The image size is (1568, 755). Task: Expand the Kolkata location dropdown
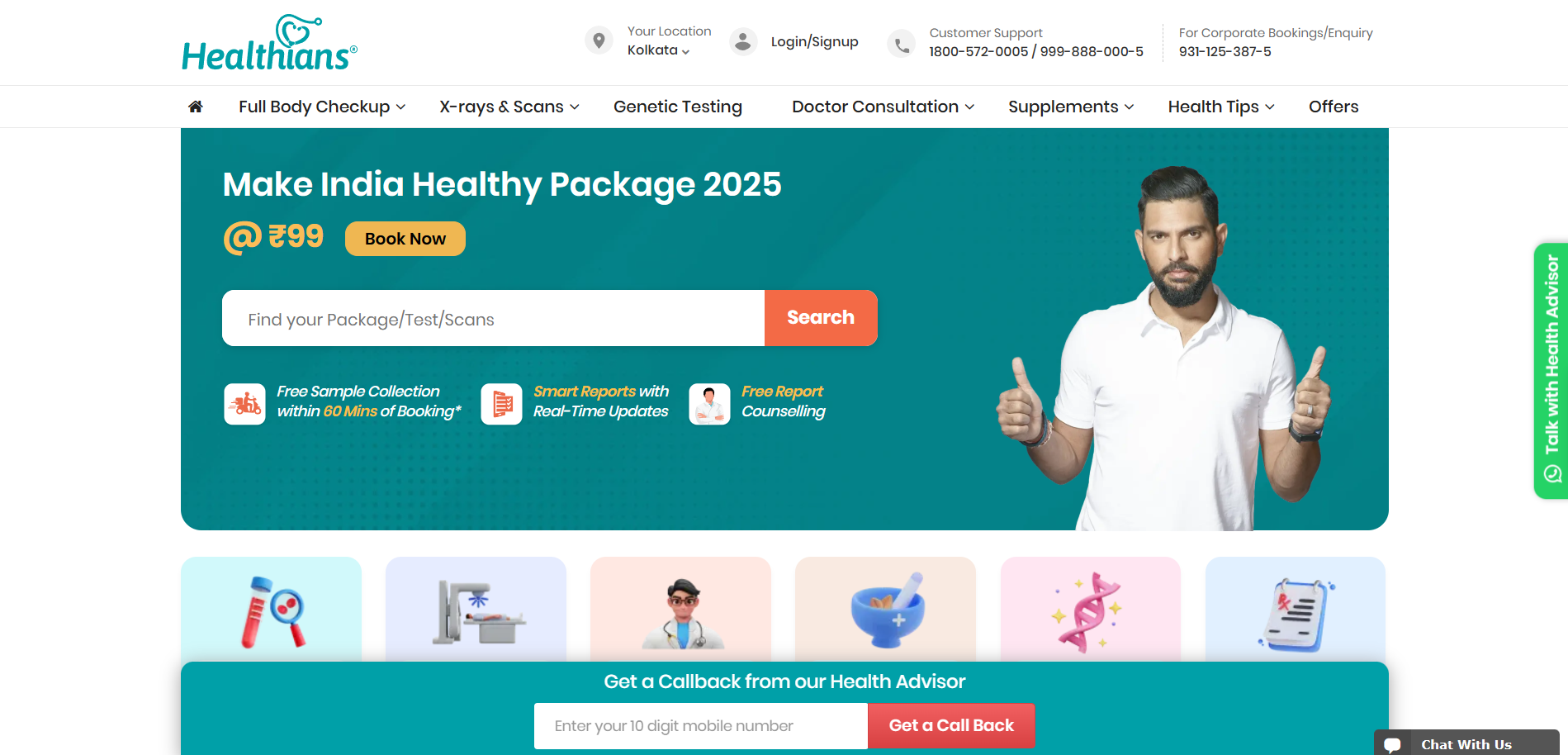658,50
